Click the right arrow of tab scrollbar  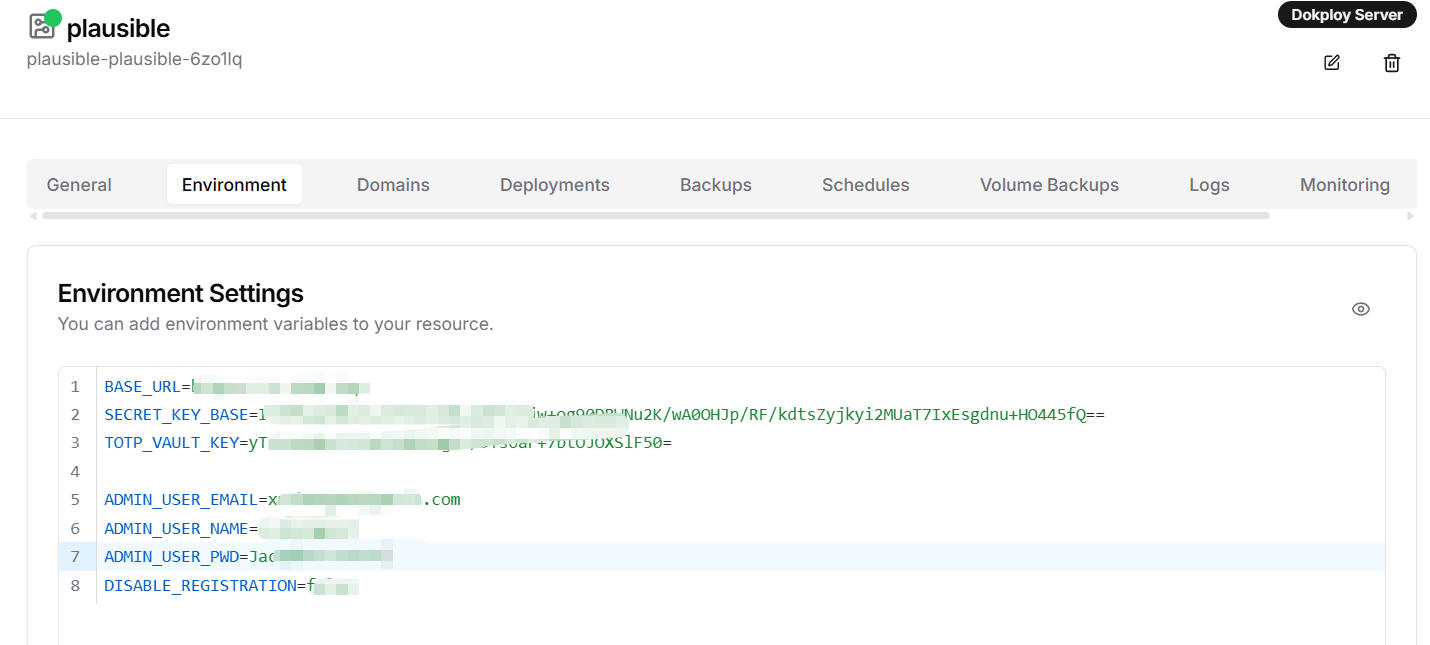(1410, 215)
